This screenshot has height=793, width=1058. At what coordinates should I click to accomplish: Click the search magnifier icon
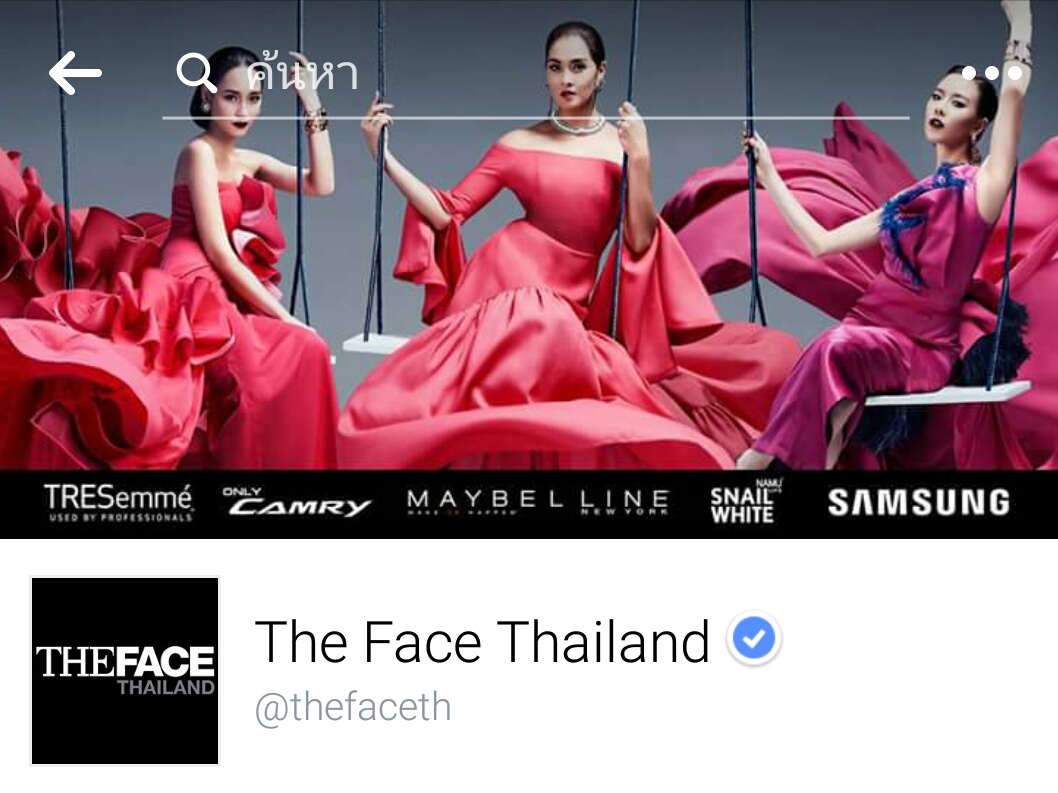coord(196,73)
